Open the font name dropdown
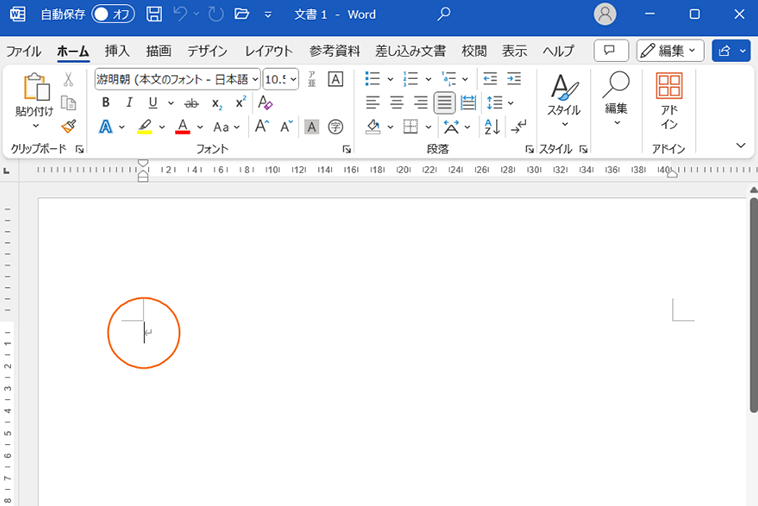Image resolution: width=758 pixels, height=506 pixels. pyautogui.click(x=255, y=79)
